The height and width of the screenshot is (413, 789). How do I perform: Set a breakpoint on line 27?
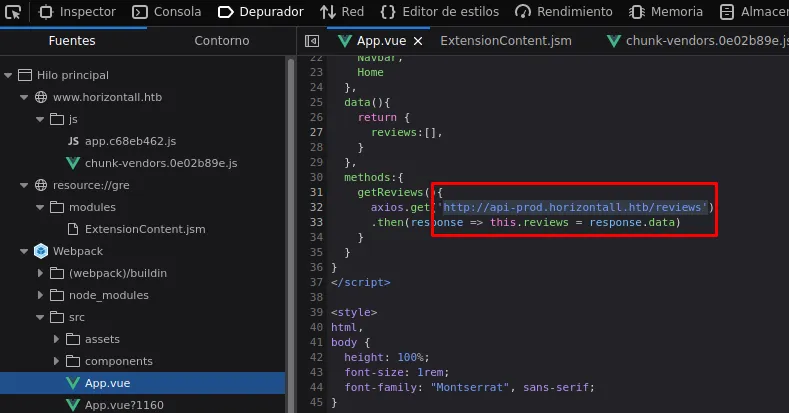(x=316, y=132)
